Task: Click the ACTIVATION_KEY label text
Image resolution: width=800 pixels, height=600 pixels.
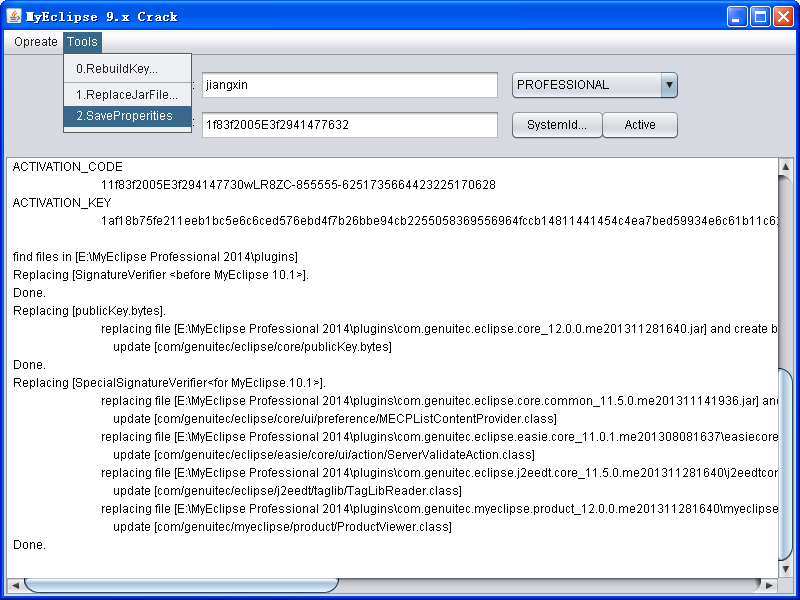Action: (x=62, y=203)
